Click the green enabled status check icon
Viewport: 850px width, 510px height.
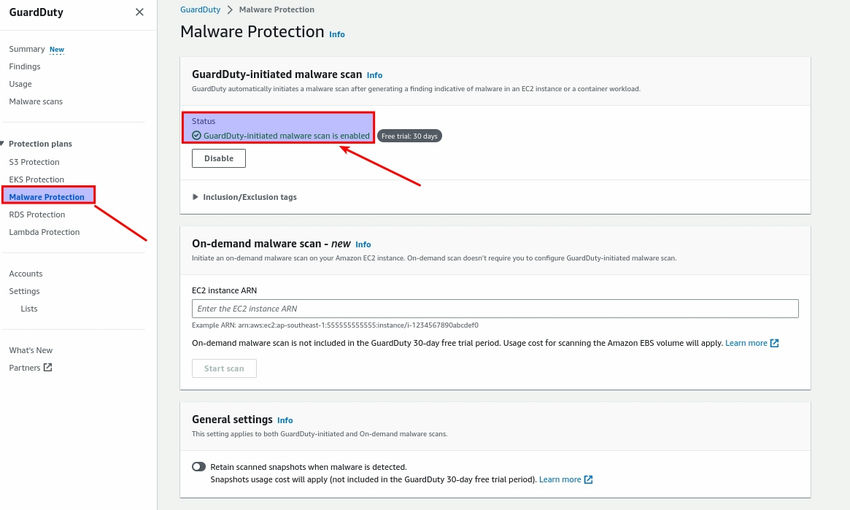tap(197, 136)
